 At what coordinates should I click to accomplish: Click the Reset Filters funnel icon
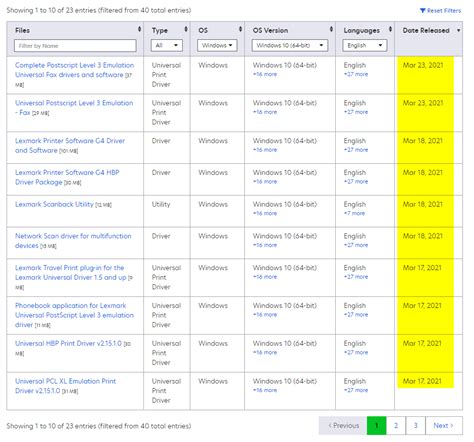tap(422, 11)
